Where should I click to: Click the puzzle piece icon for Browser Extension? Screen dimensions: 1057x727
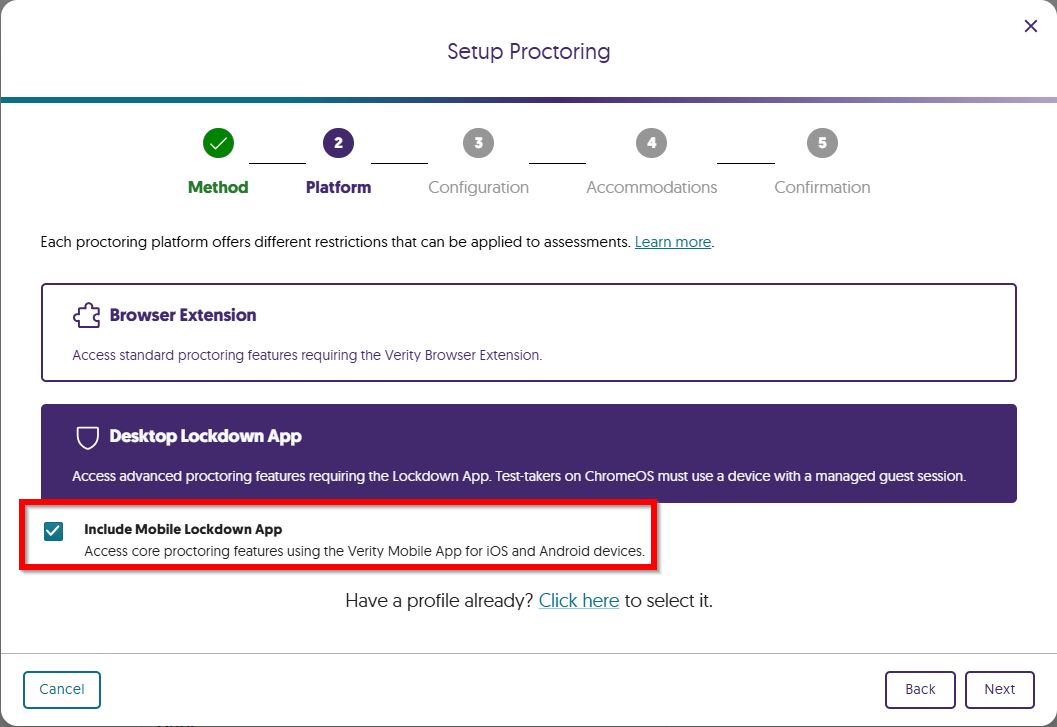(x=87, y=314)
